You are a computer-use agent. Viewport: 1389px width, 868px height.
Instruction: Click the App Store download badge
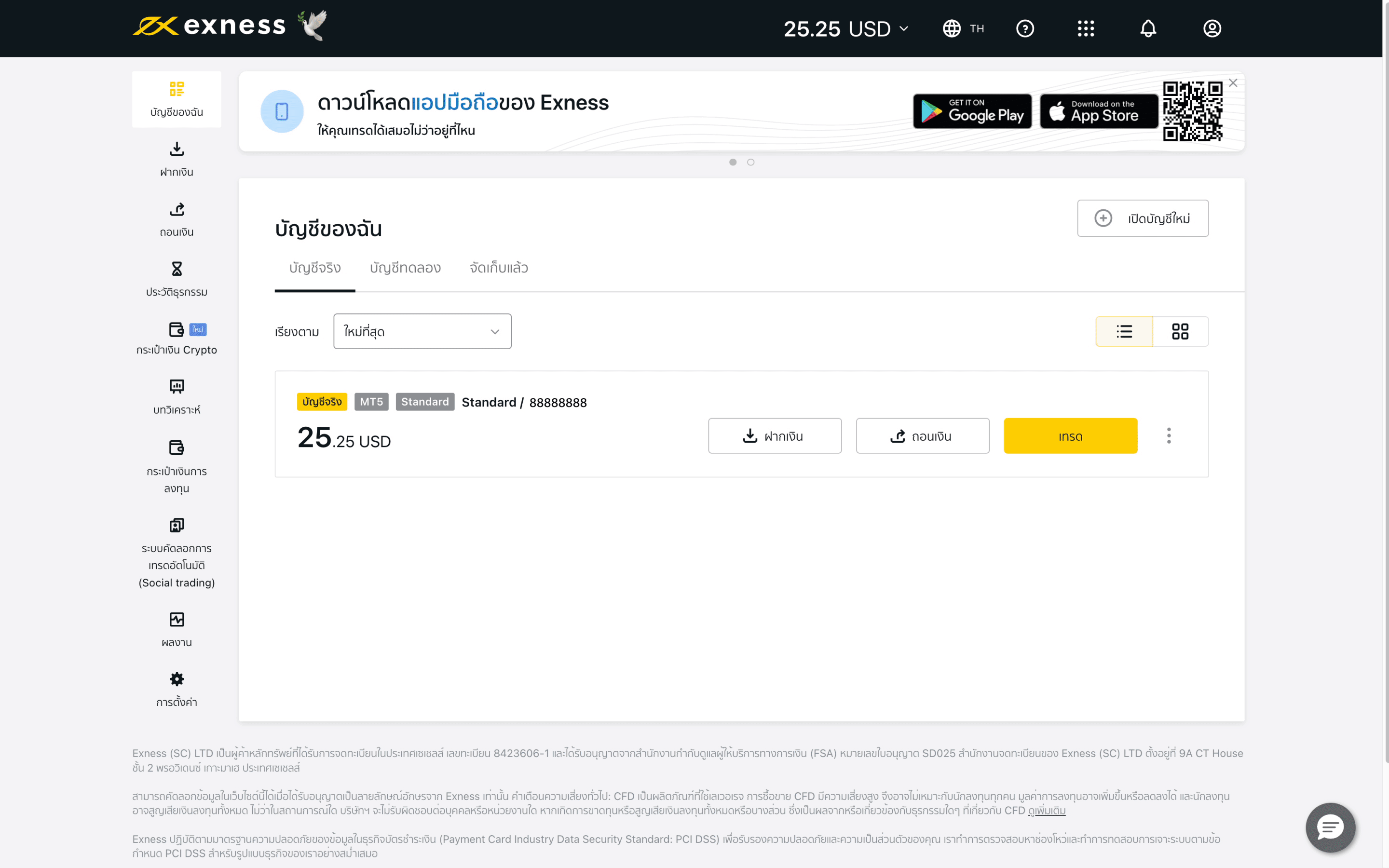click(x=1099, y=111)
